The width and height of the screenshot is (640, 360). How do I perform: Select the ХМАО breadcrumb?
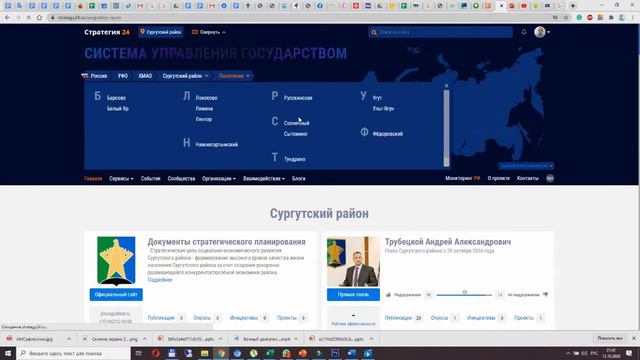(145, 76)
